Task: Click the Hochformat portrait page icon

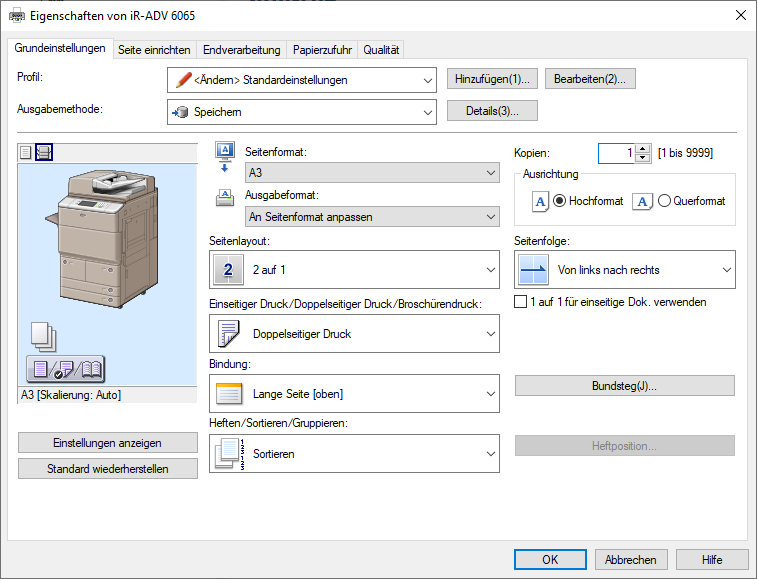Action: point(540,201)
